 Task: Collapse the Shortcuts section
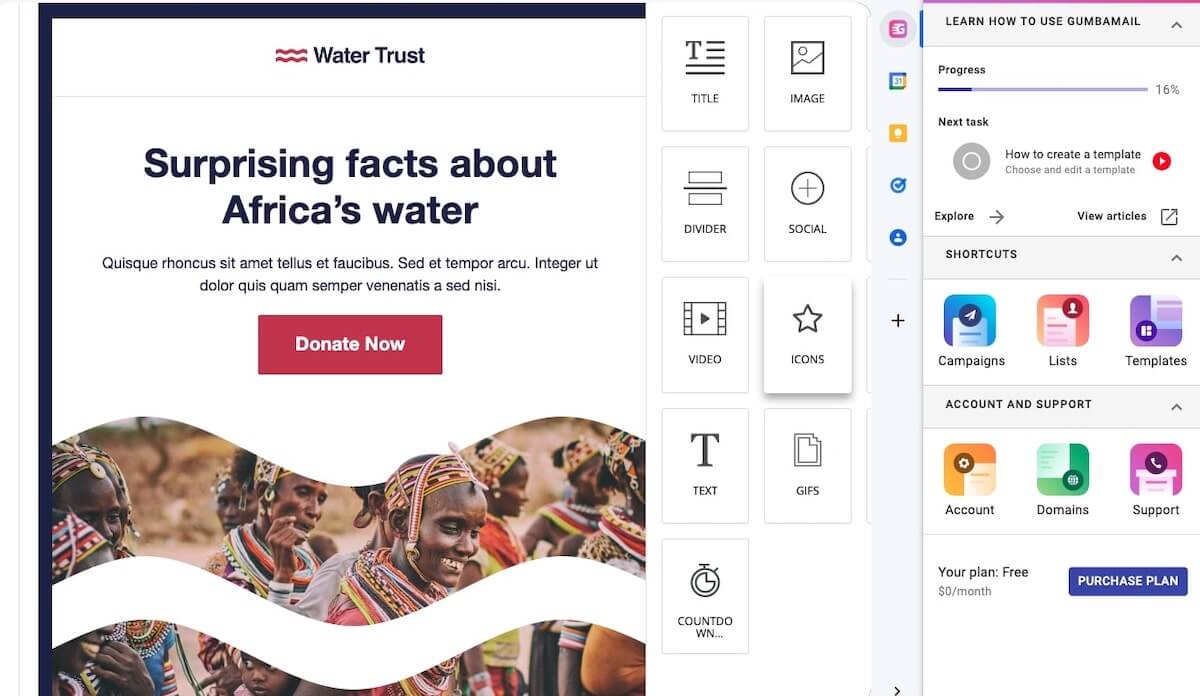click(x=1176, y=258)
